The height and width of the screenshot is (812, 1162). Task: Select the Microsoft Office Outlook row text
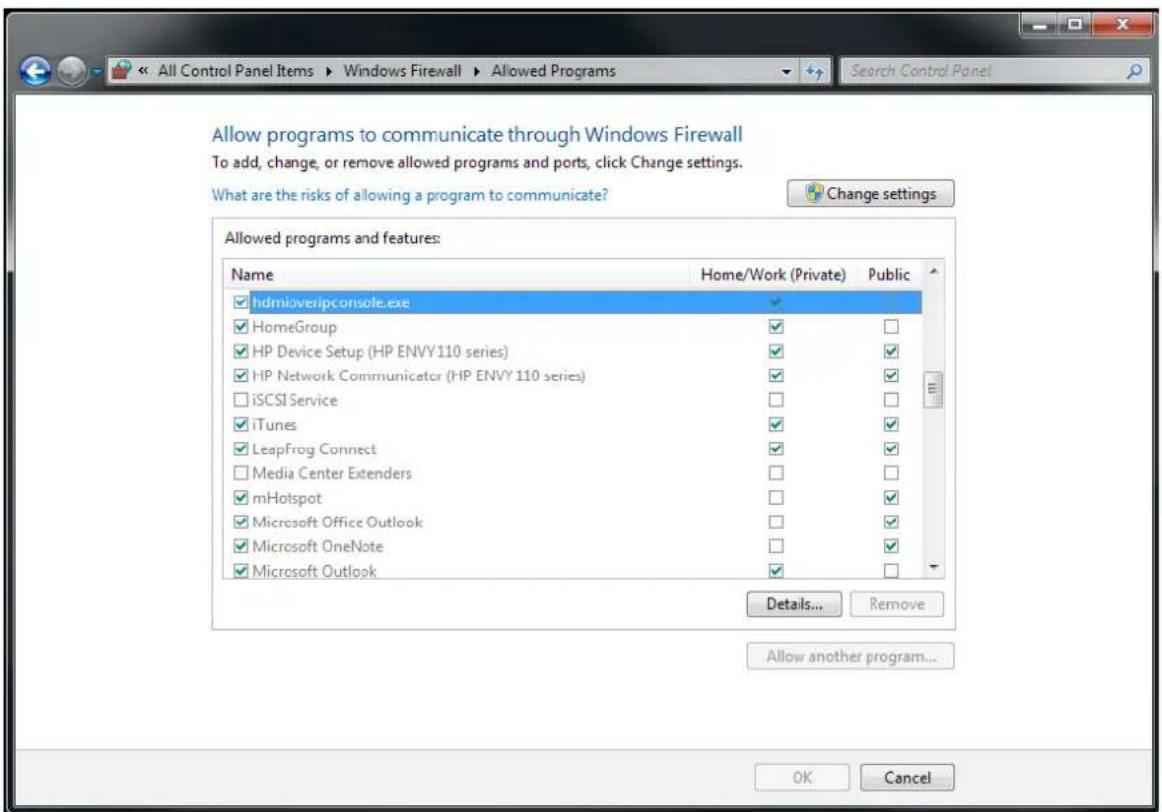[337, 522]
